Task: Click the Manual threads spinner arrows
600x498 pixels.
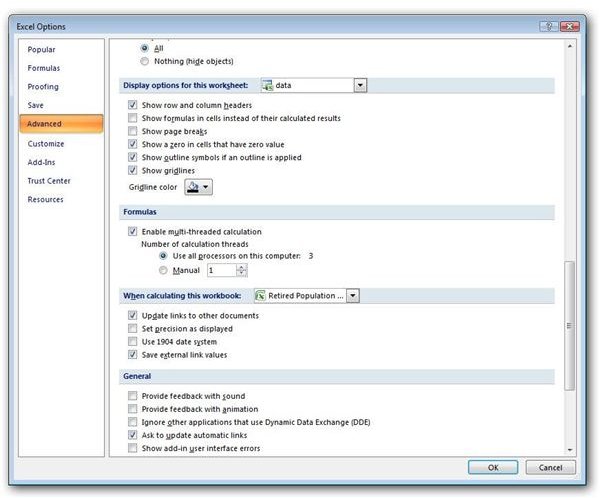Action: (241, 270)
